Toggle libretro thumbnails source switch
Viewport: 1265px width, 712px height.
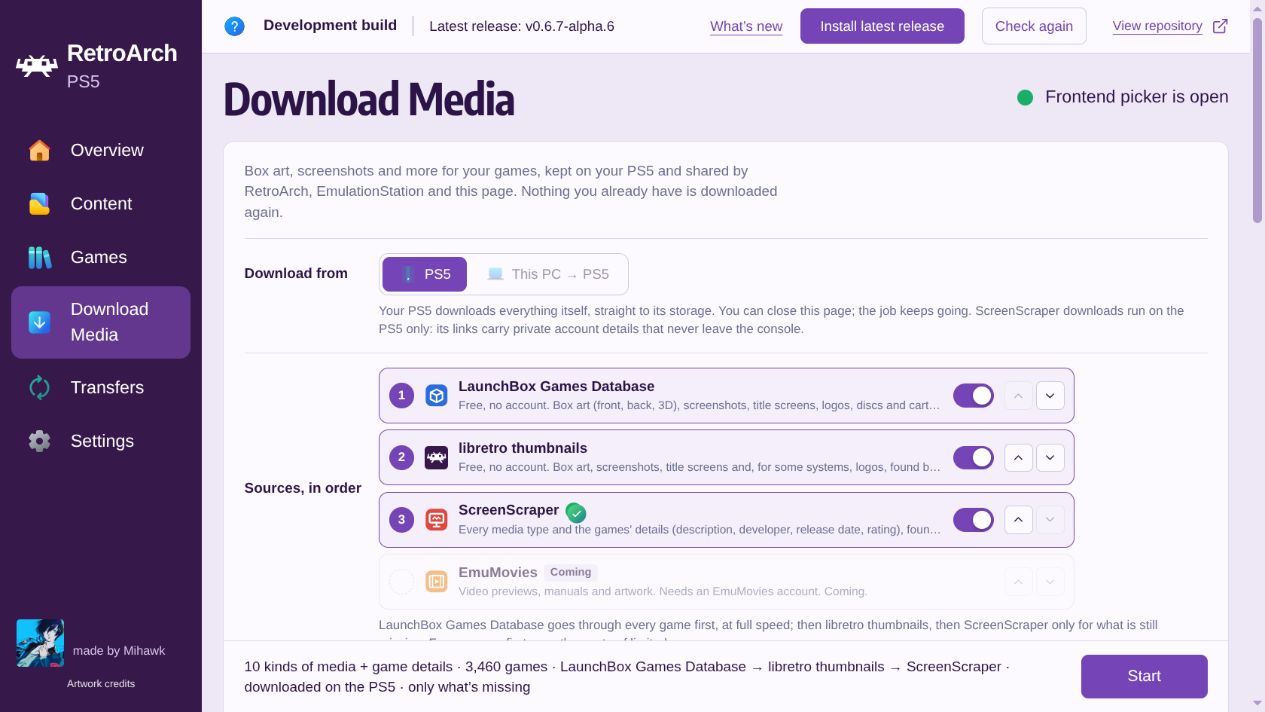(973, 458)
